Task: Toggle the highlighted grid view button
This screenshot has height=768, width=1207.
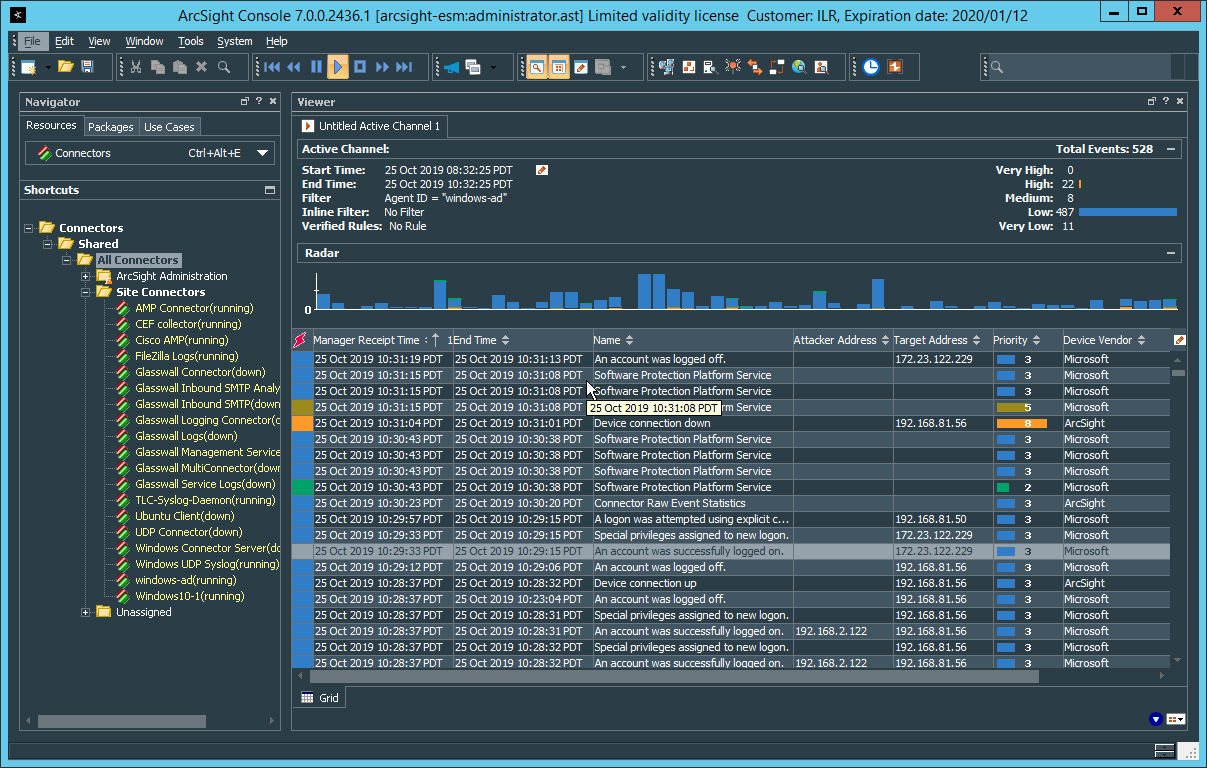Action: [x=559, y=67]
